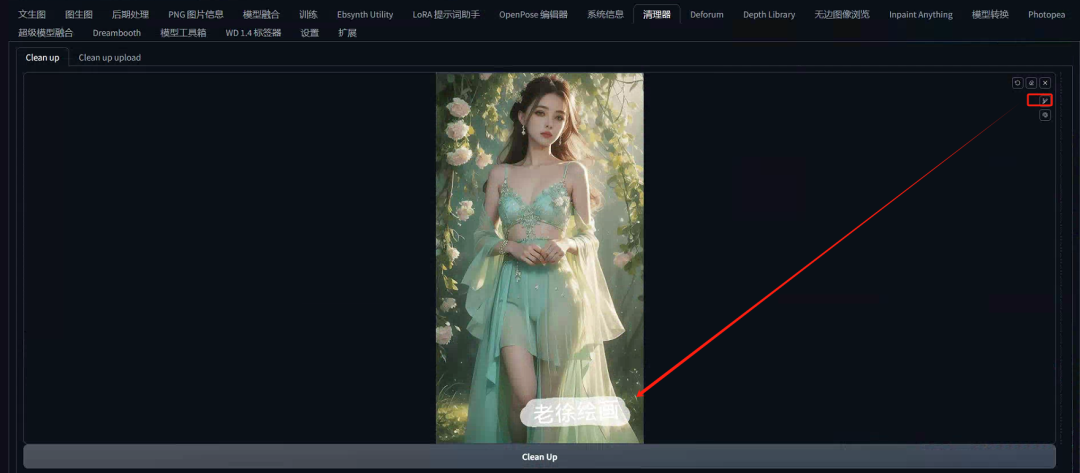Select the brush size tool icon

tap(1045, 101)
